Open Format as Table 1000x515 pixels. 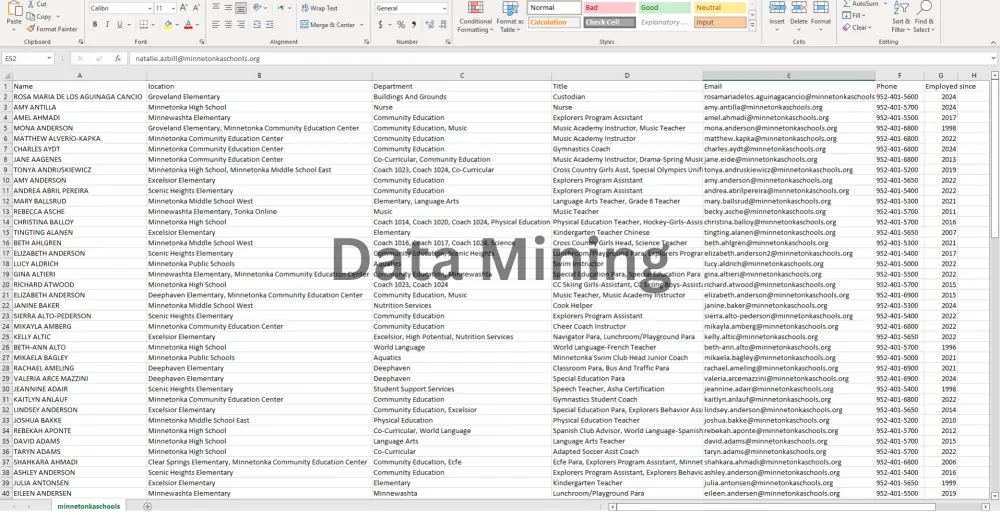510,17
